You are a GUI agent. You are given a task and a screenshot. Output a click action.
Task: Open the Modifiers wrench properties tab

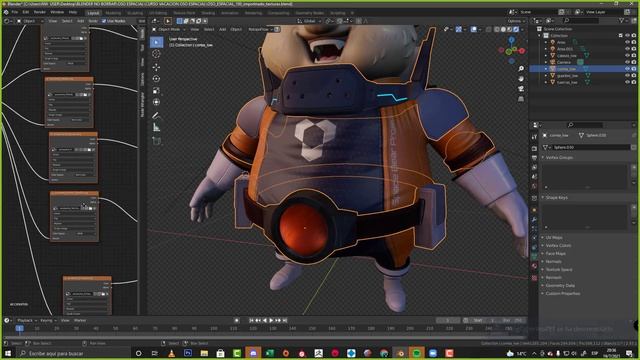(534, 220)
